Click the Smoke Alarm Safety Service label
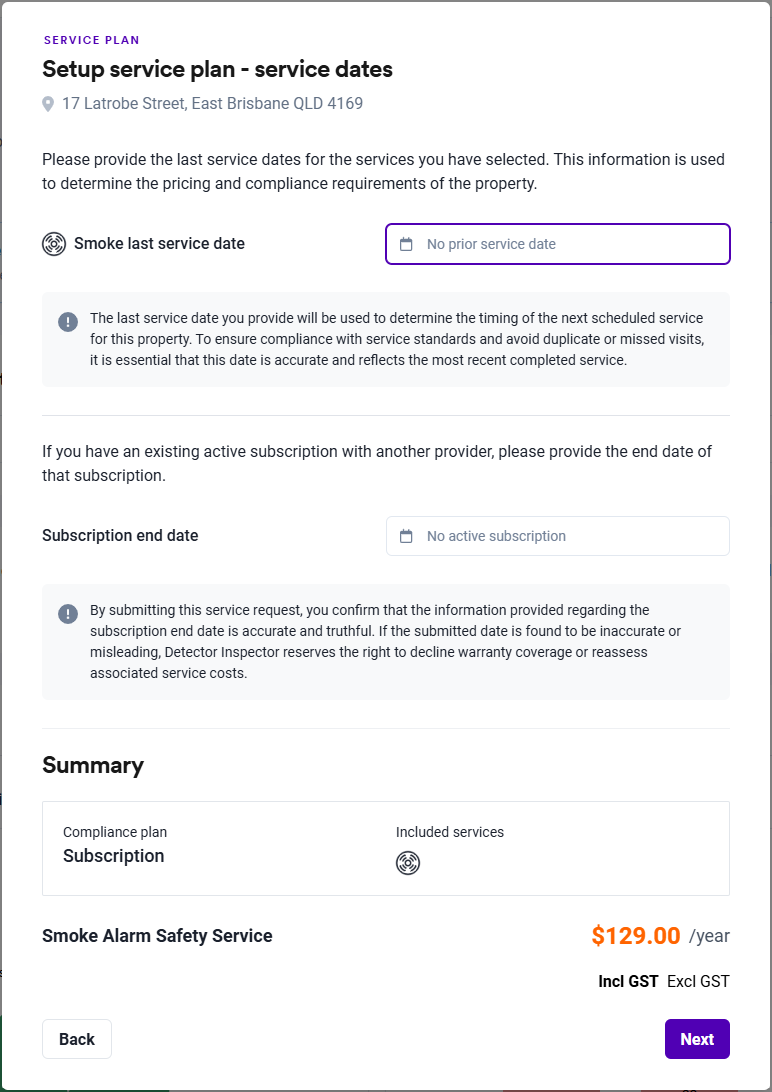The width and height of the screenshot is (772, 1092). tap(157, 936)
